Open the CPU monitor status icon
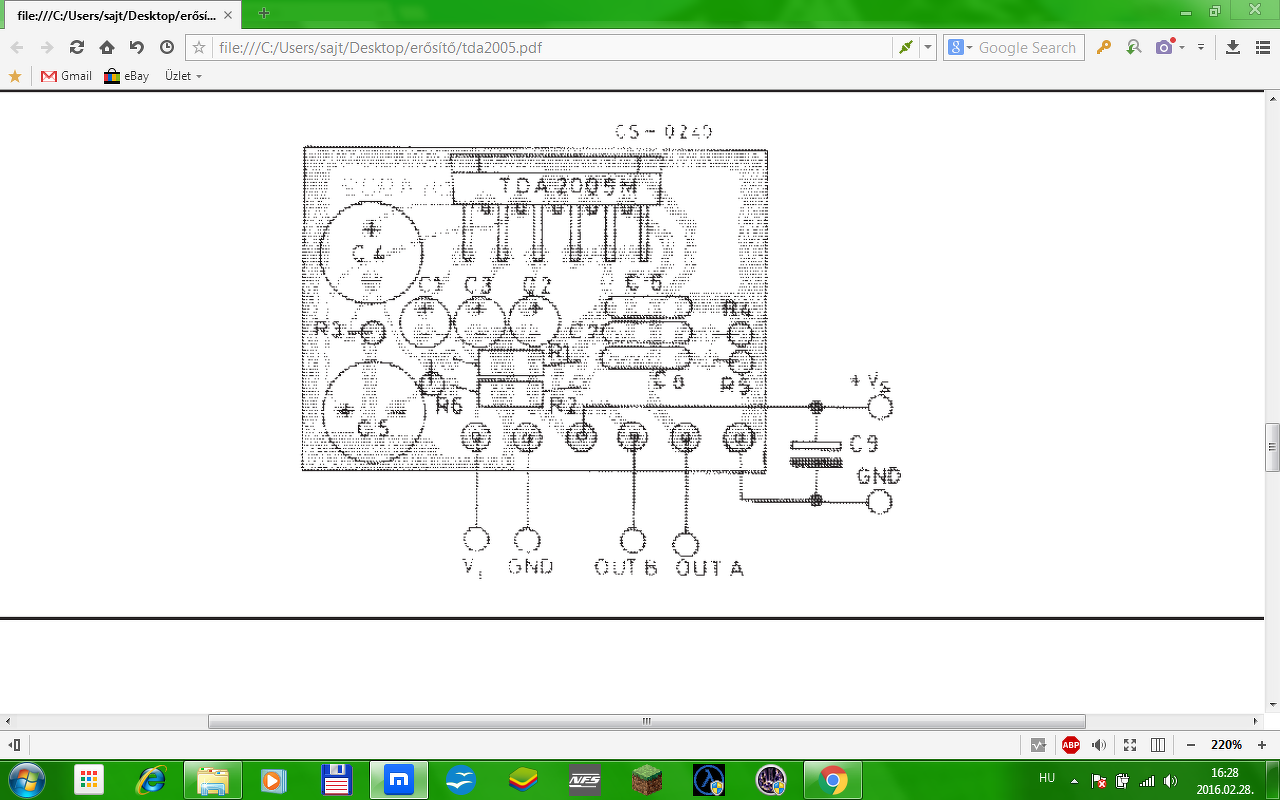The height and width of the screenshot is (800, 1280). click(1039, 745)
